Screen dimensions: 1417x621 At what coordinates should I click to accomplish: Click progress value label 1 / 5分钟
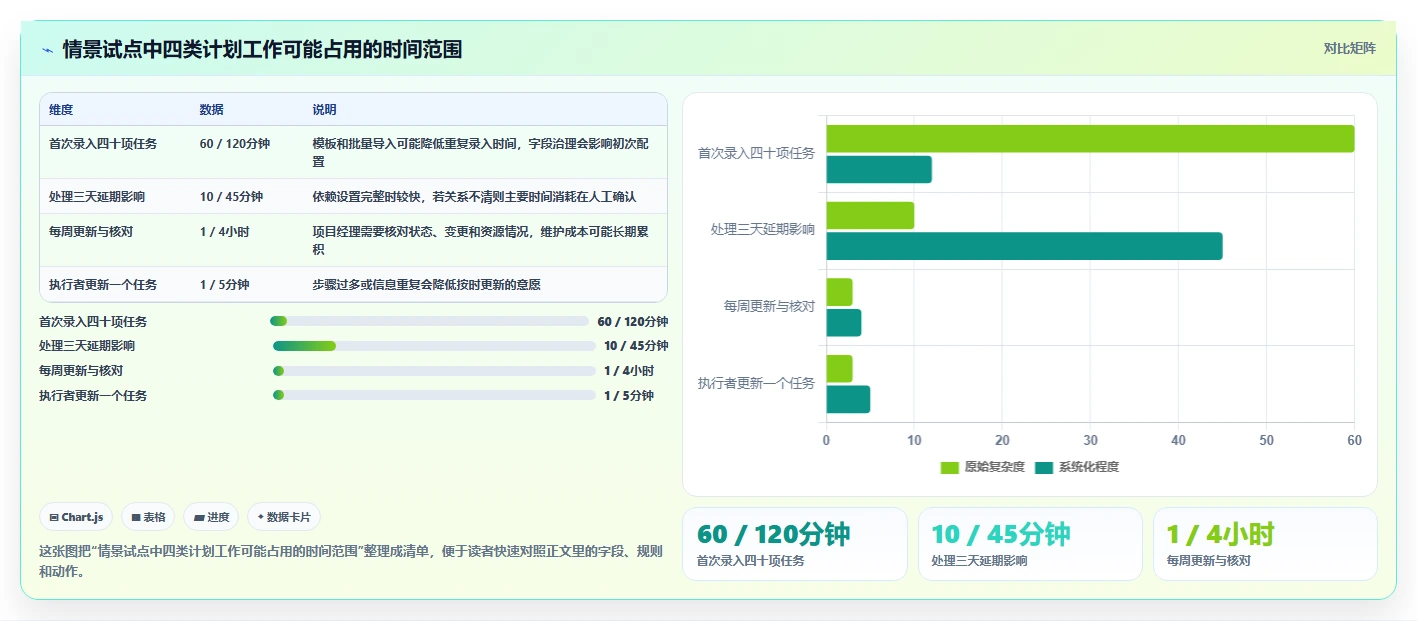pos(629,396)
